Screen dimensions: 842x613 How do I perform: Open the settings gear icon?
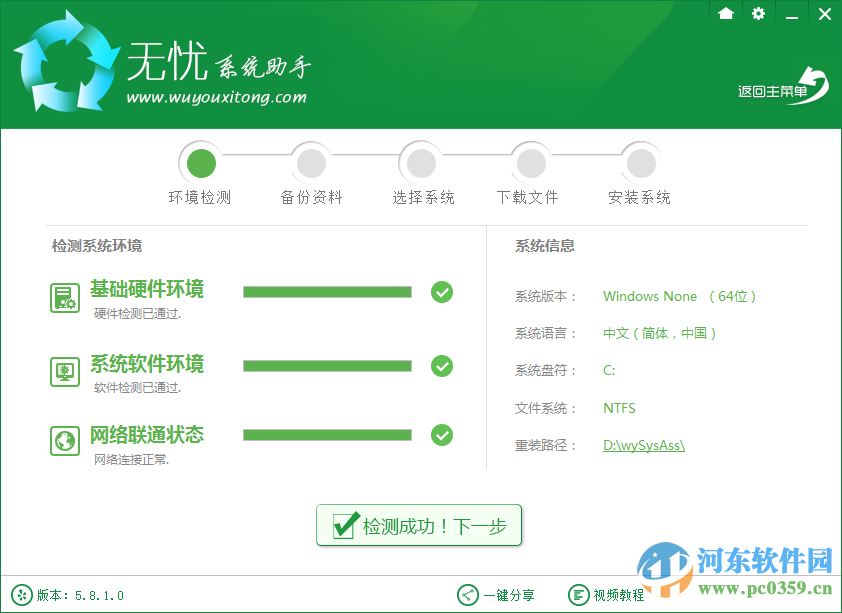(758, 14)
